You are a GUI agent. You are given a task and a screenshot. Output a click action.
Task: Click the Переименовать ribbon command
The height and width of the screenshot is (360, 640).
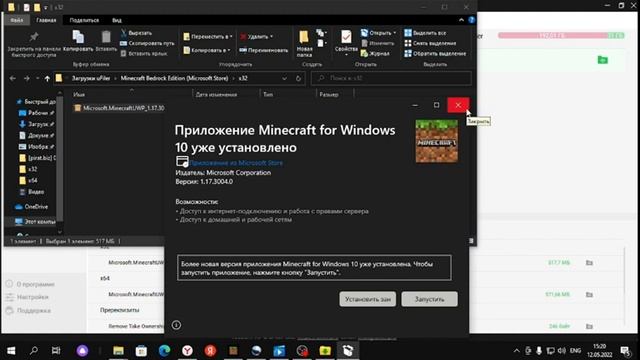click(x=264, y=50)
